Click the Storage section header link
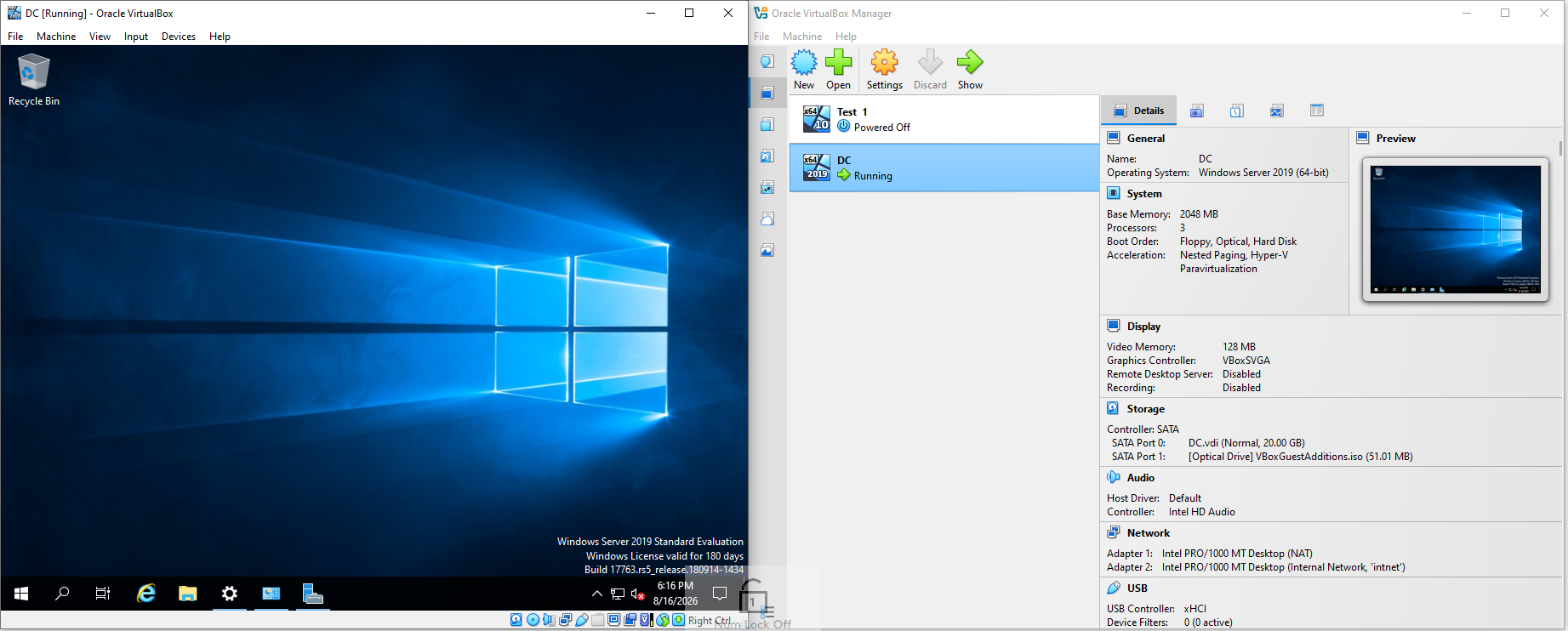The width and height of the screenshot is (1568, 631). click(1146, 409)
